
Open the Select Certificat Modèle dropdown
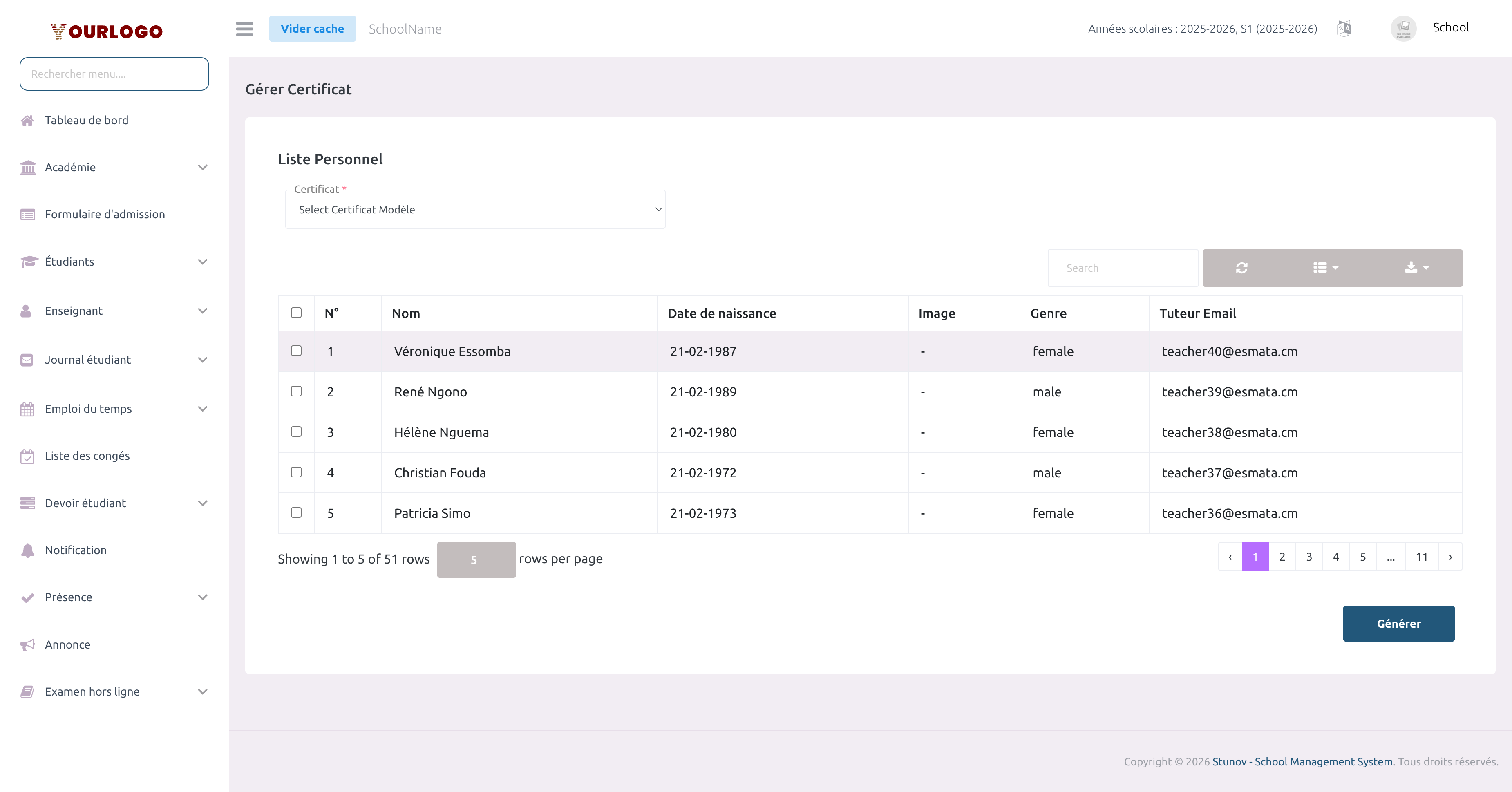tap(475, 210)
